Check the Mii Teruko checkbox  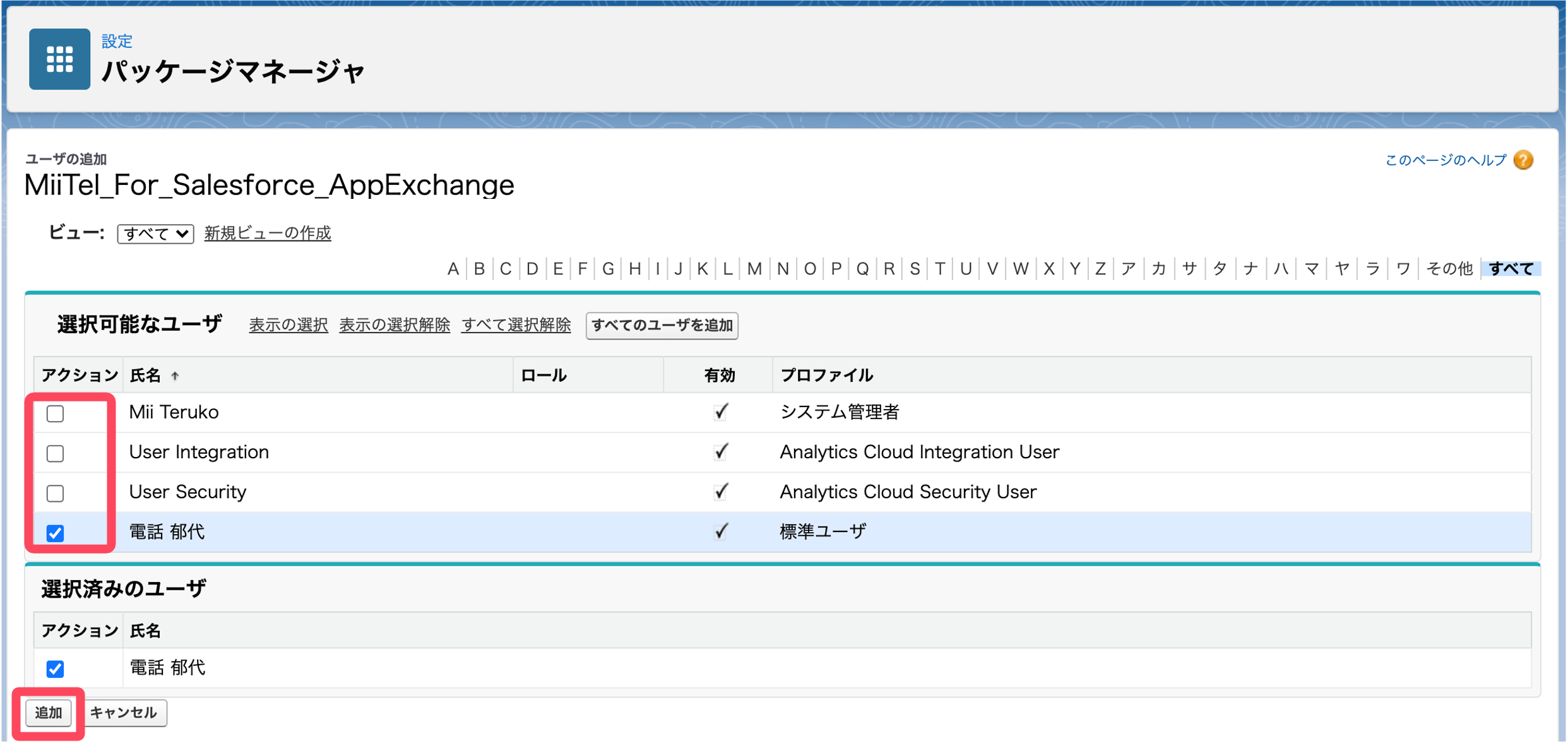click(56, 413)
